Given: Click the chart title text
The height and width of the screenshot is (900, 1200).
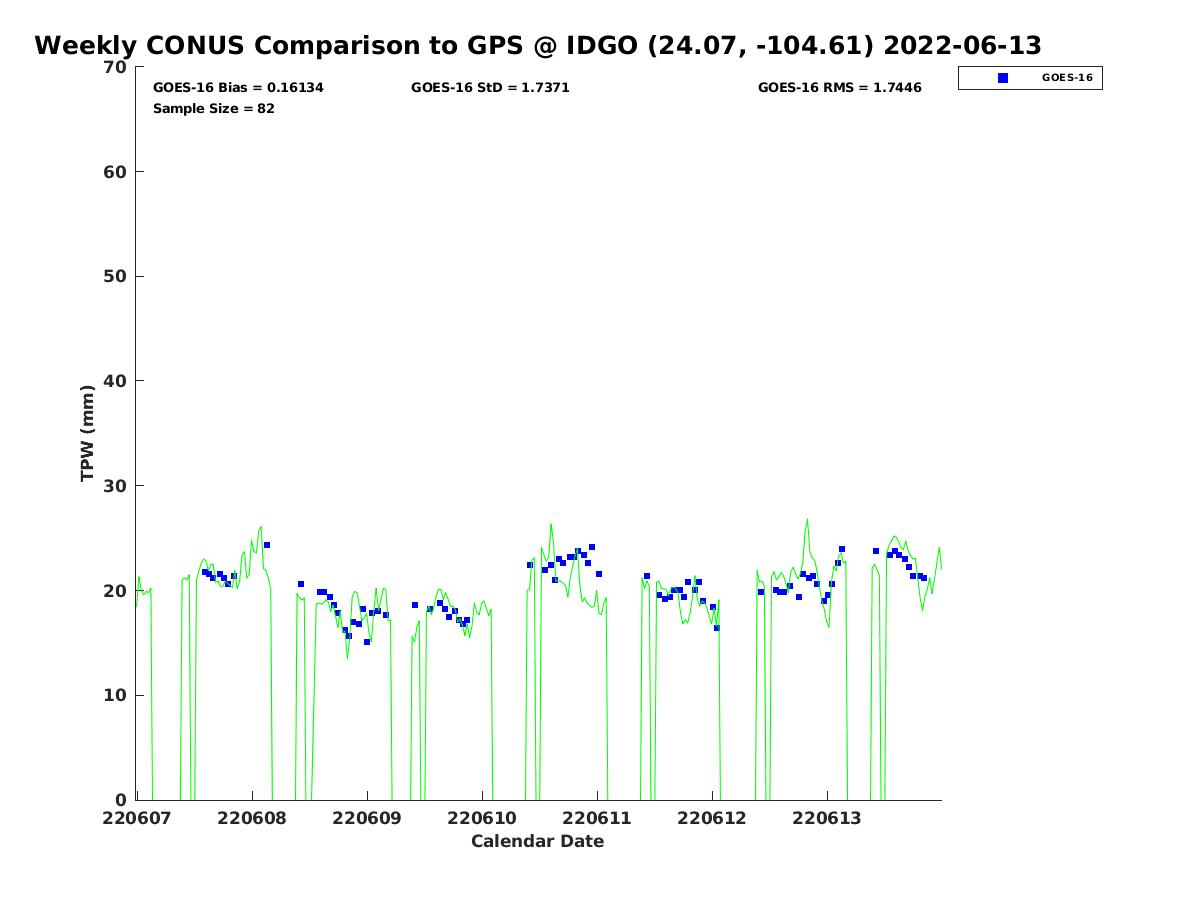Looking at the screenshot, I should (x=538, y=46).
